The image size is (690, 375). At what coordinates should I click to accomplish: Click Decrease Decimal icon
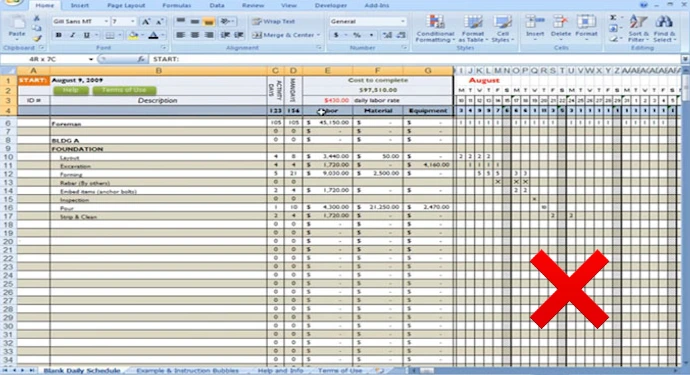[401, 35]
